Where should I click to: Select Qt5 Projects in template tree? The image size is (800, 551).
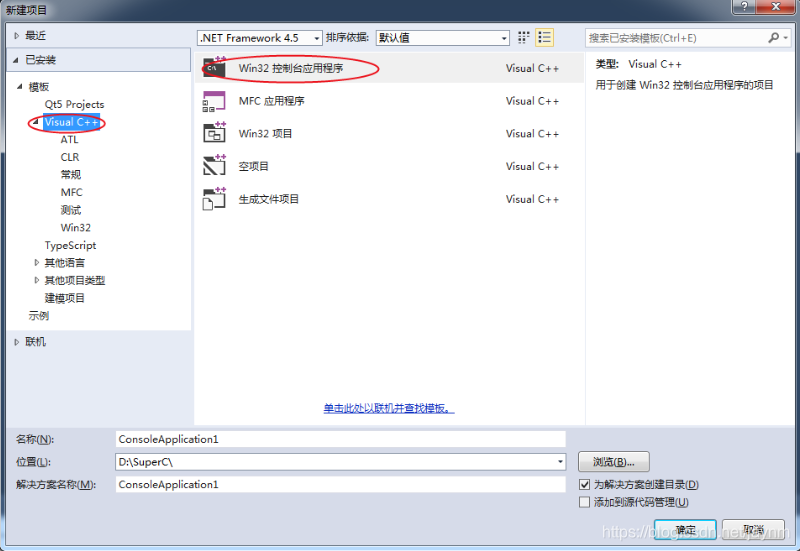(x=74, y=104)
